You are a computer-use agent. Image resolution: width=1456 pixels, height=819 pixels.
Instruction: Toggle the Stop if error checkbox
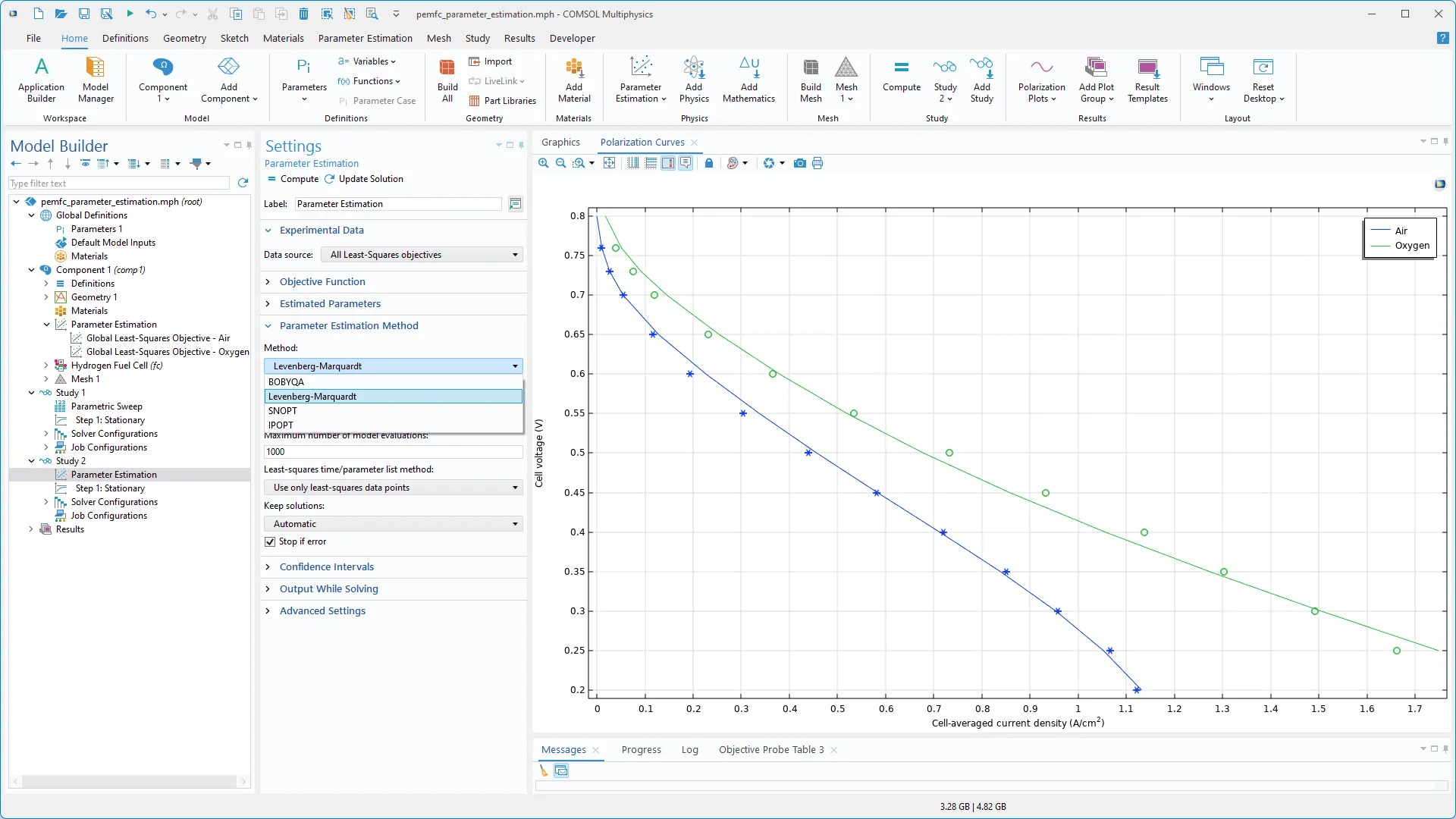(x=270, y=541)
